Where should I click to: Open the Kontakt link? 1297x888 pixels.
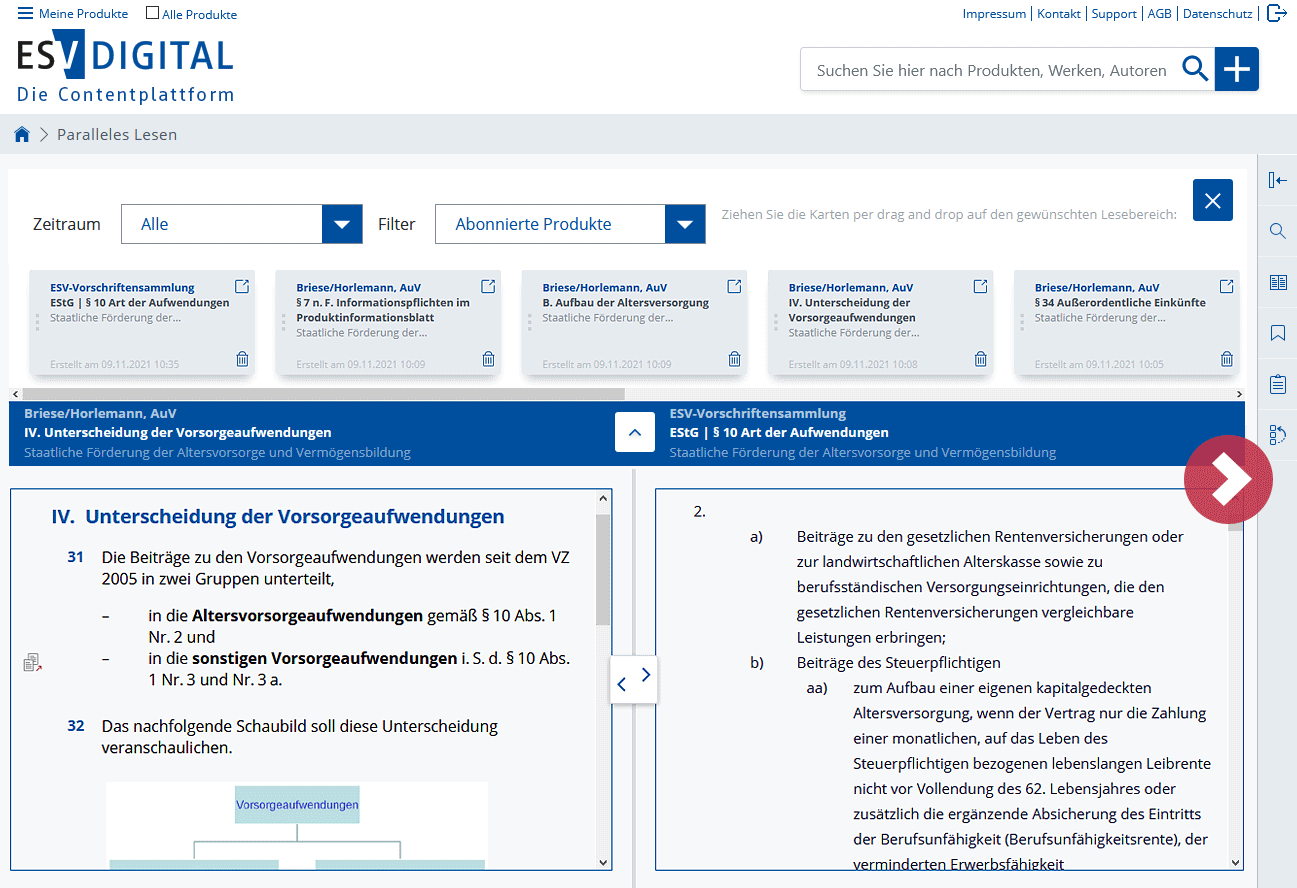pyautogui.click(x=1059, y=14)
